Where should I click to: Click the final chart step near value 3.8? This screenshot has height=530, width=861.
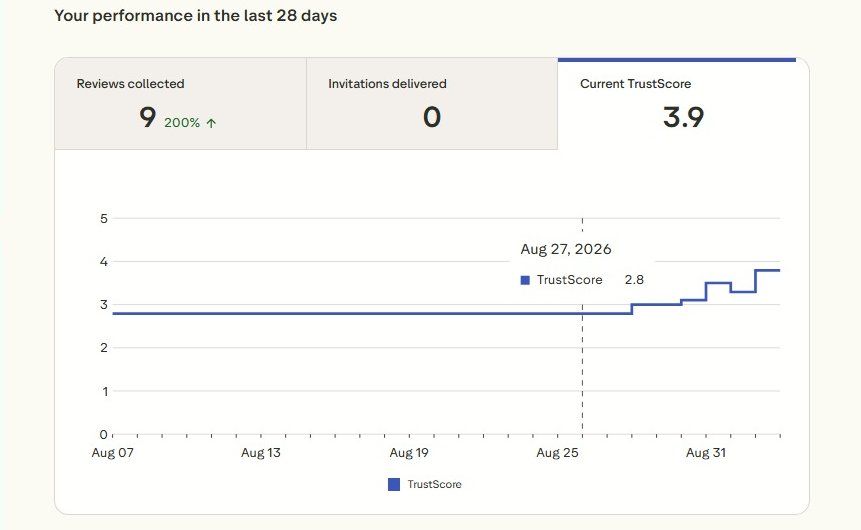click(768, 270)
